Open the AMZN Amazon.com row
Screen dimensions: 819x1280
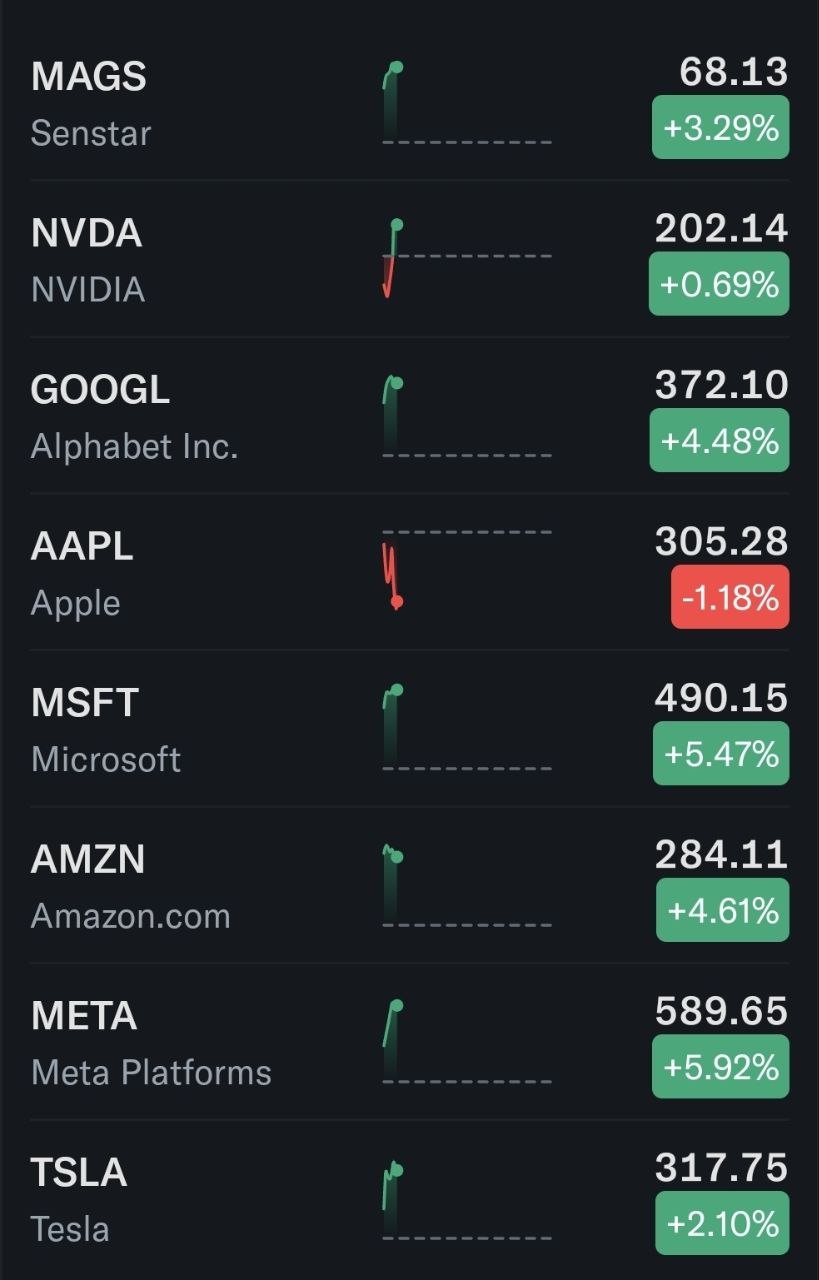409,885
